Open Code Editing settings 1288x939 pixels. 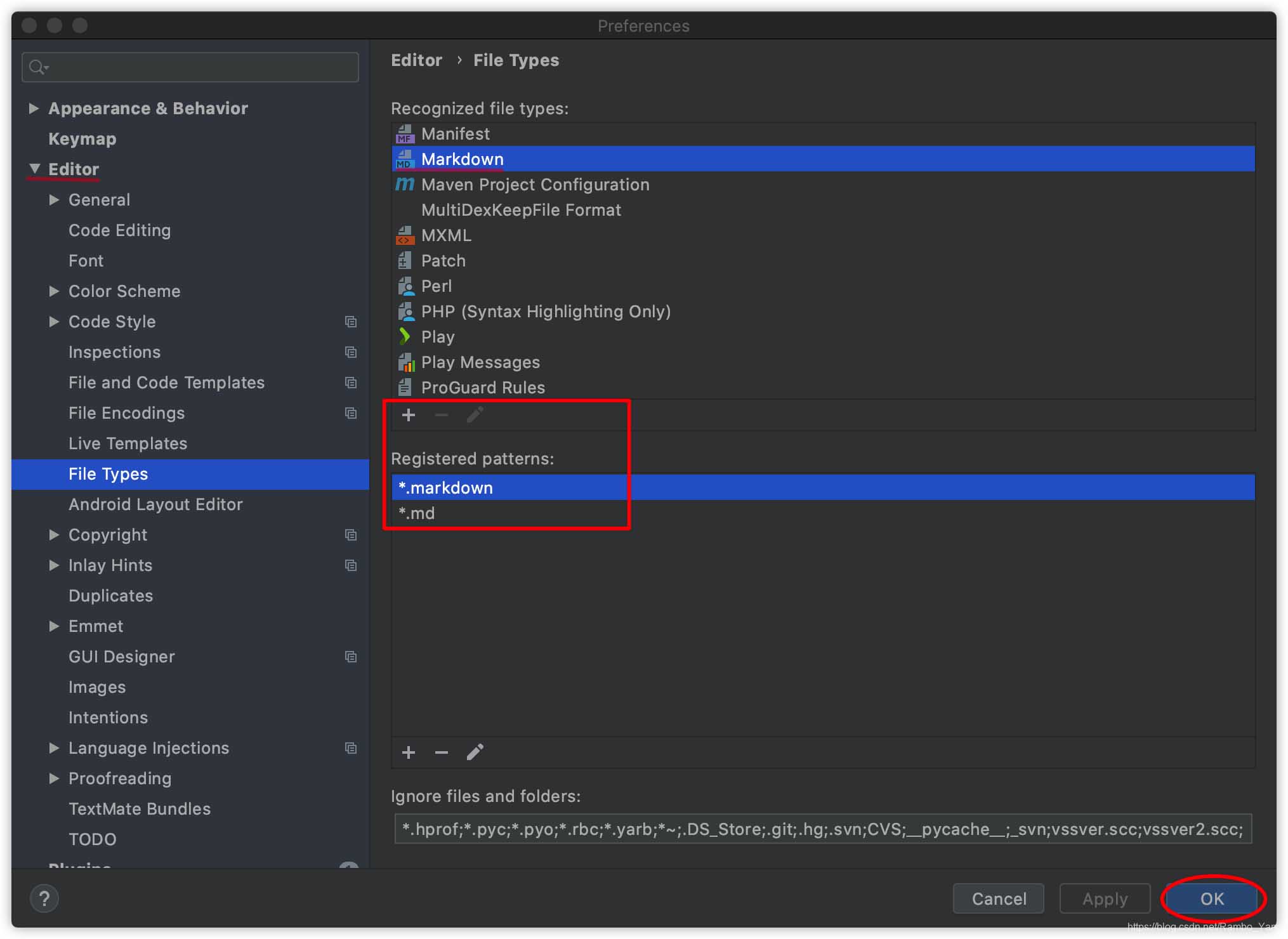[x=119, y=230]
